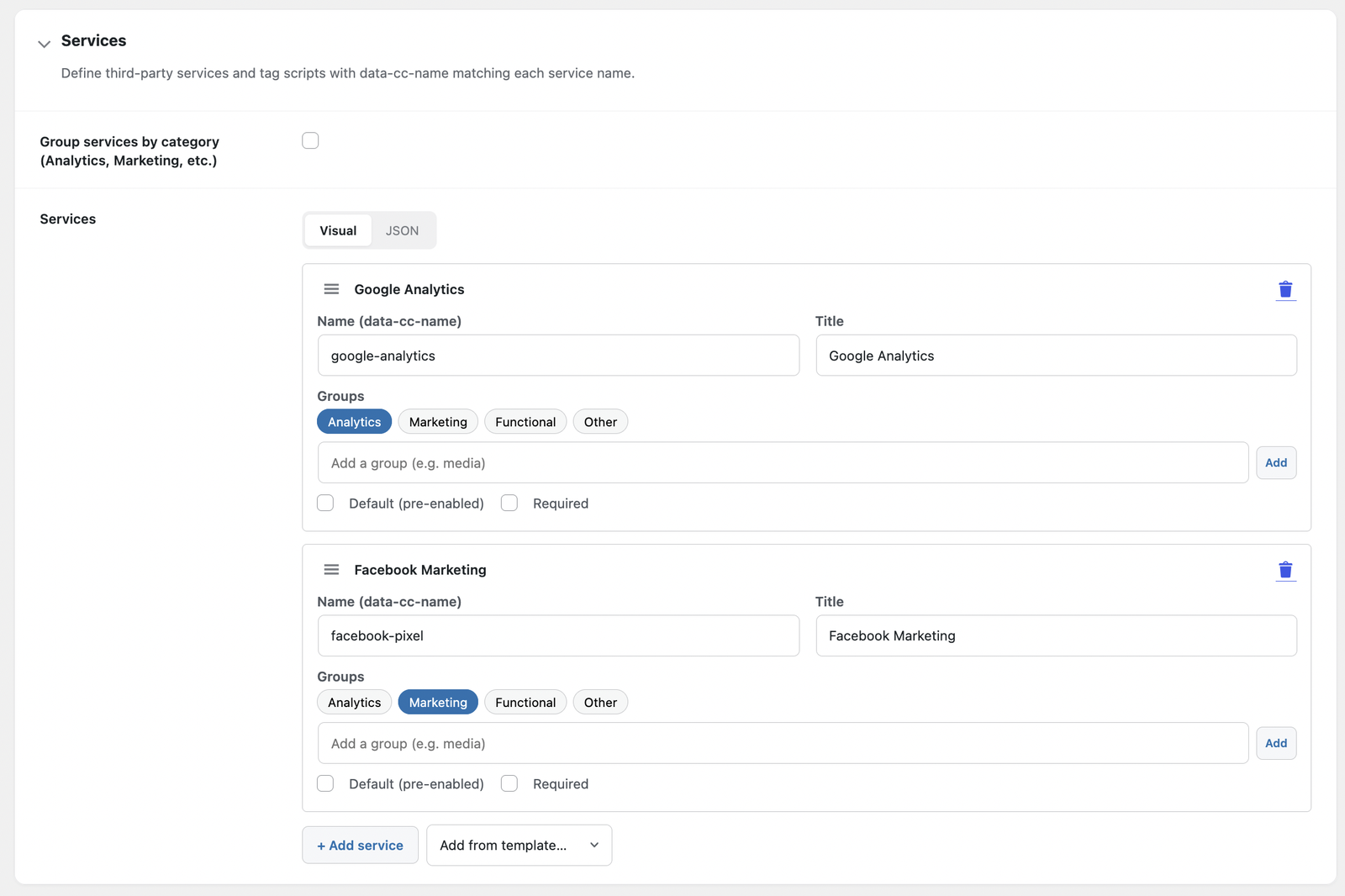Enable Default pre-enabled for Google Analytics
Screen dimensions: 1345x896
[325, 503]
